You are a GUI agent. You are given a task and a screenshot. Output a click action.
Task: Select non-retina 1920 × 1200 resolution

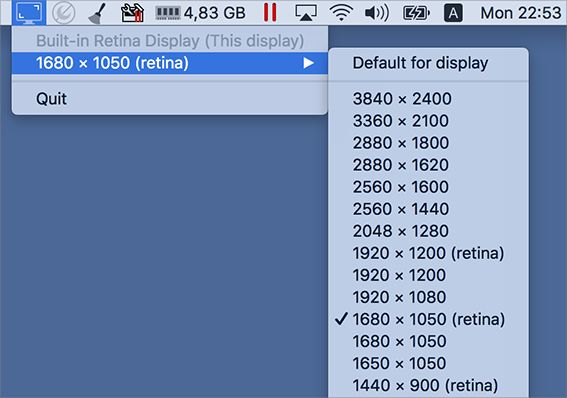429,275
